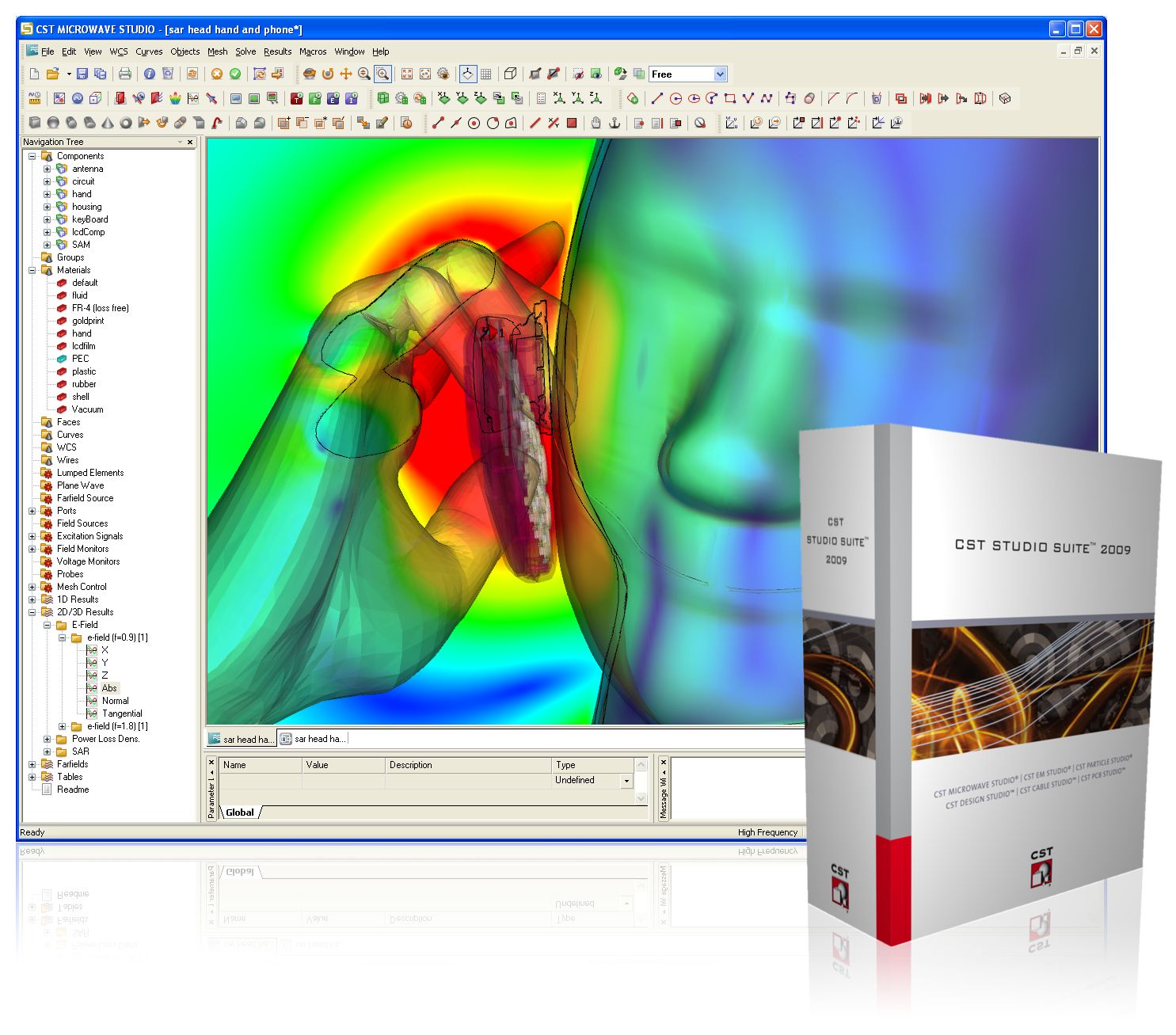
Task: Open the blue information icon
Action: coord(150,74)
